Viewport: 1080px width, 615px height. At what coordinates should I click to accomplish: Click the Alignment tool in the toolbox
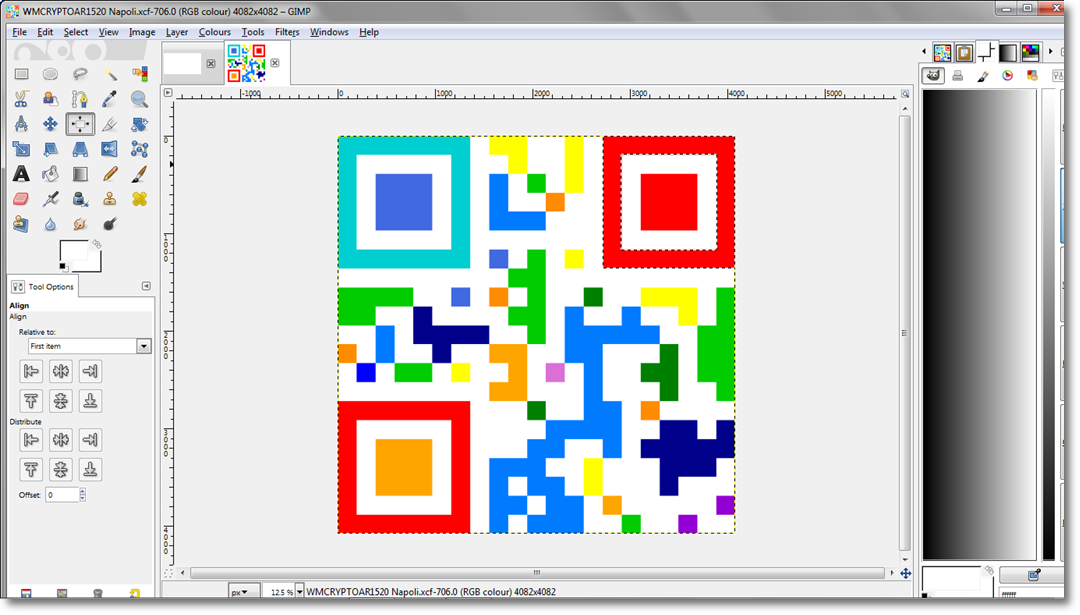tap(80, 124)
